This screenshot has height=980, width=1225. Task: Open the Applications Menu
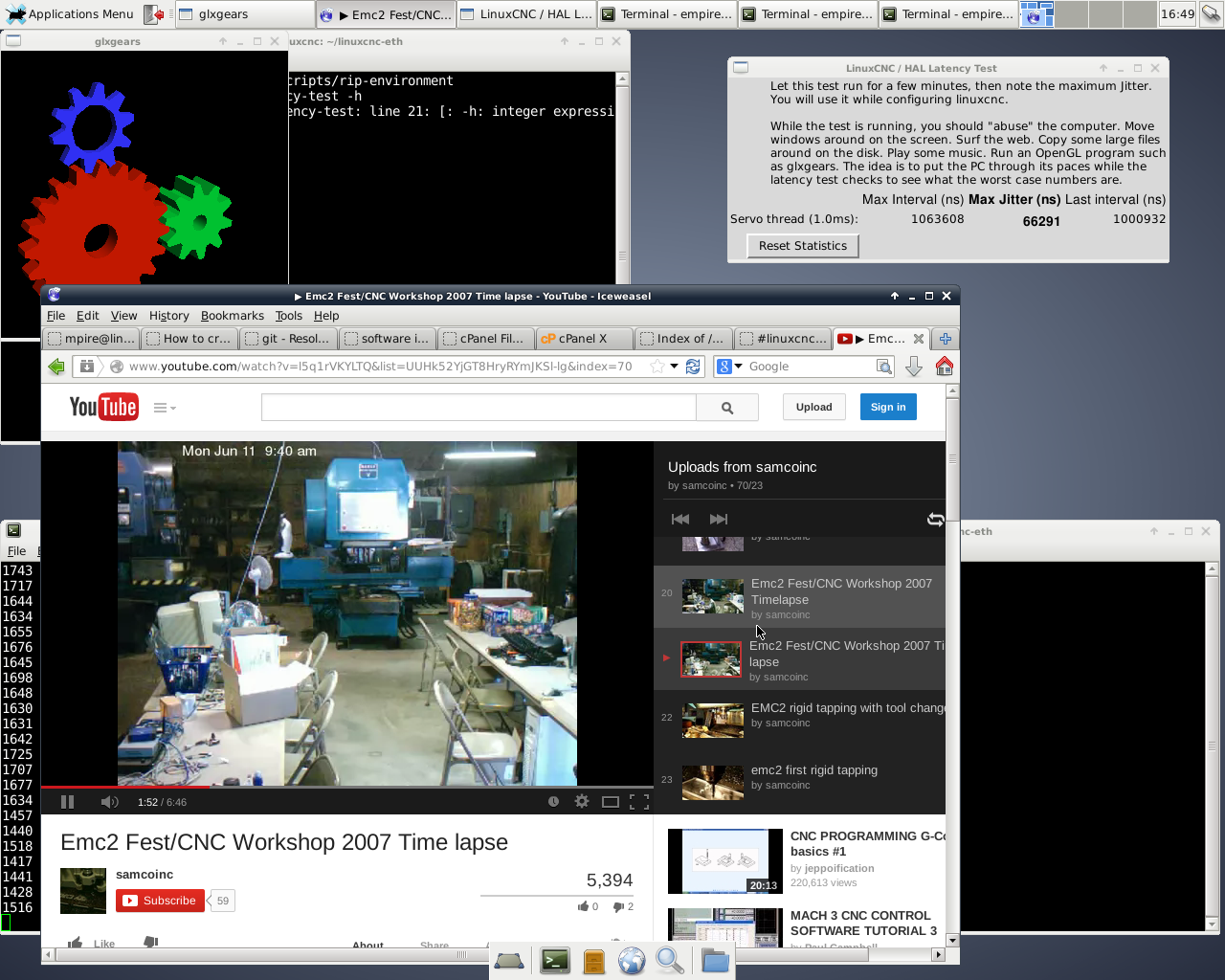(70, 14)
